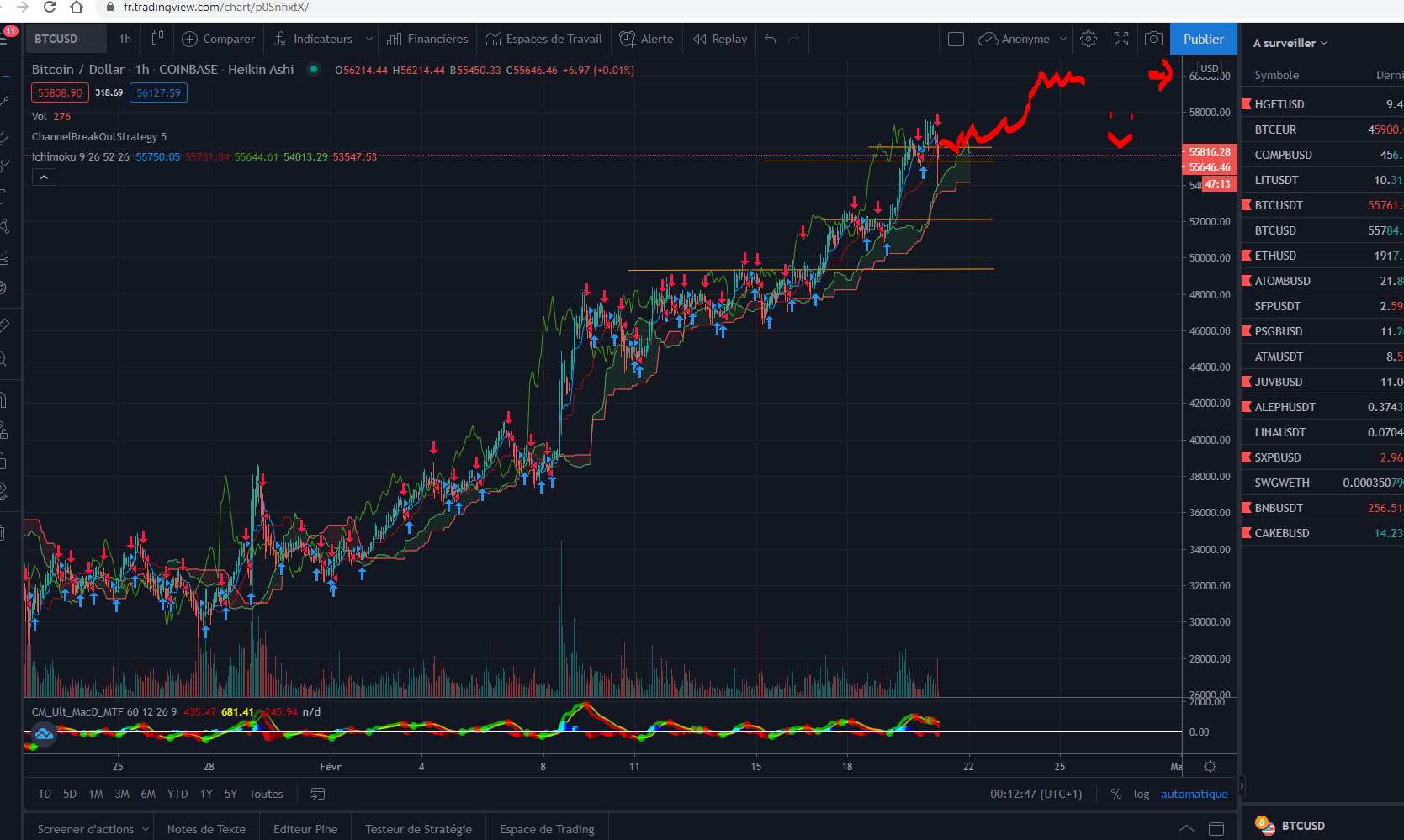Open the Indicateurs panel
Image resolution: width=1404 pixels, height=840 pixels.
point(313,39)
